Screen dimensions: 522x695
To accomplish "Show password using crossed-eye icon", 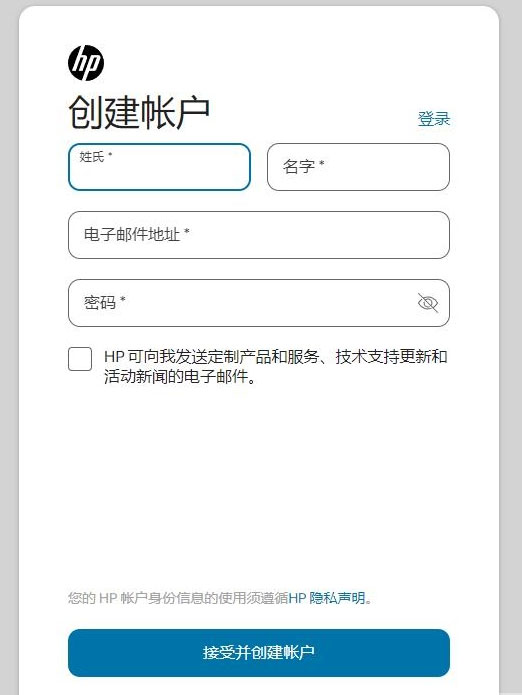I will pos(428,303).
